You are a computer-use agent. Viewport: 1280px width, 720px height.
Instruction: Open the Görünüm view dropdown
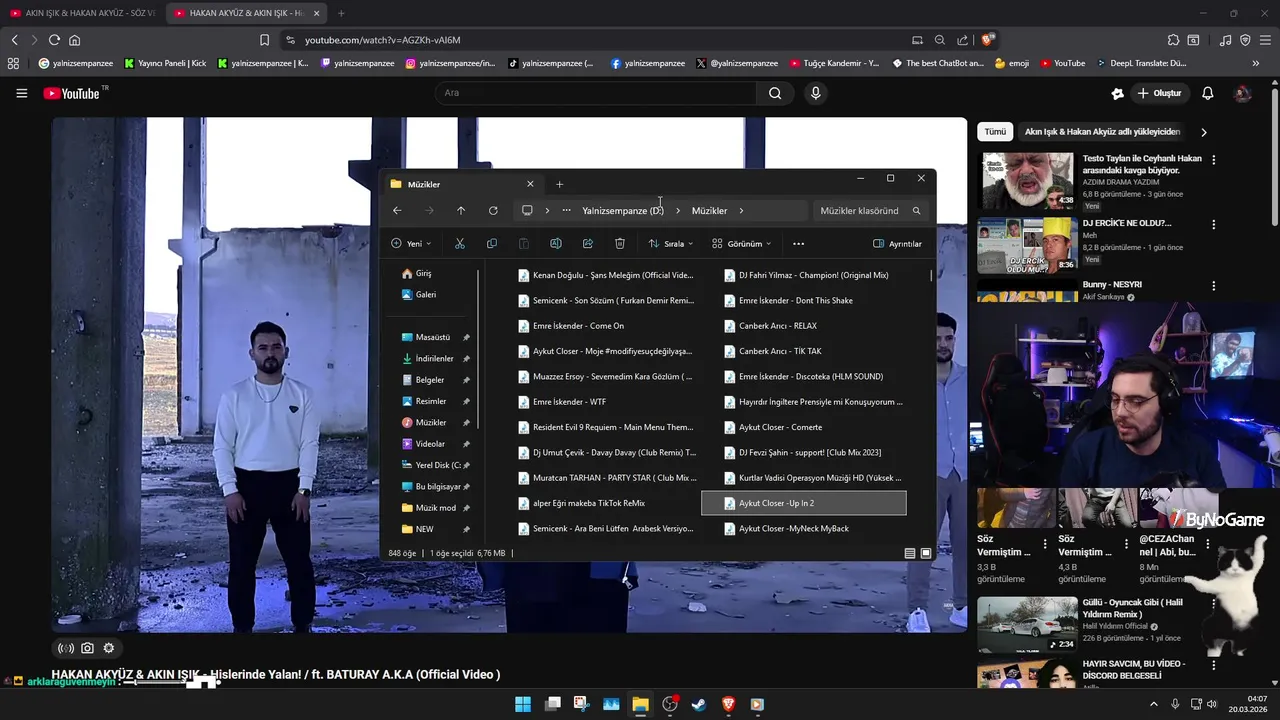pyautogui.click(x=741, y=243)
